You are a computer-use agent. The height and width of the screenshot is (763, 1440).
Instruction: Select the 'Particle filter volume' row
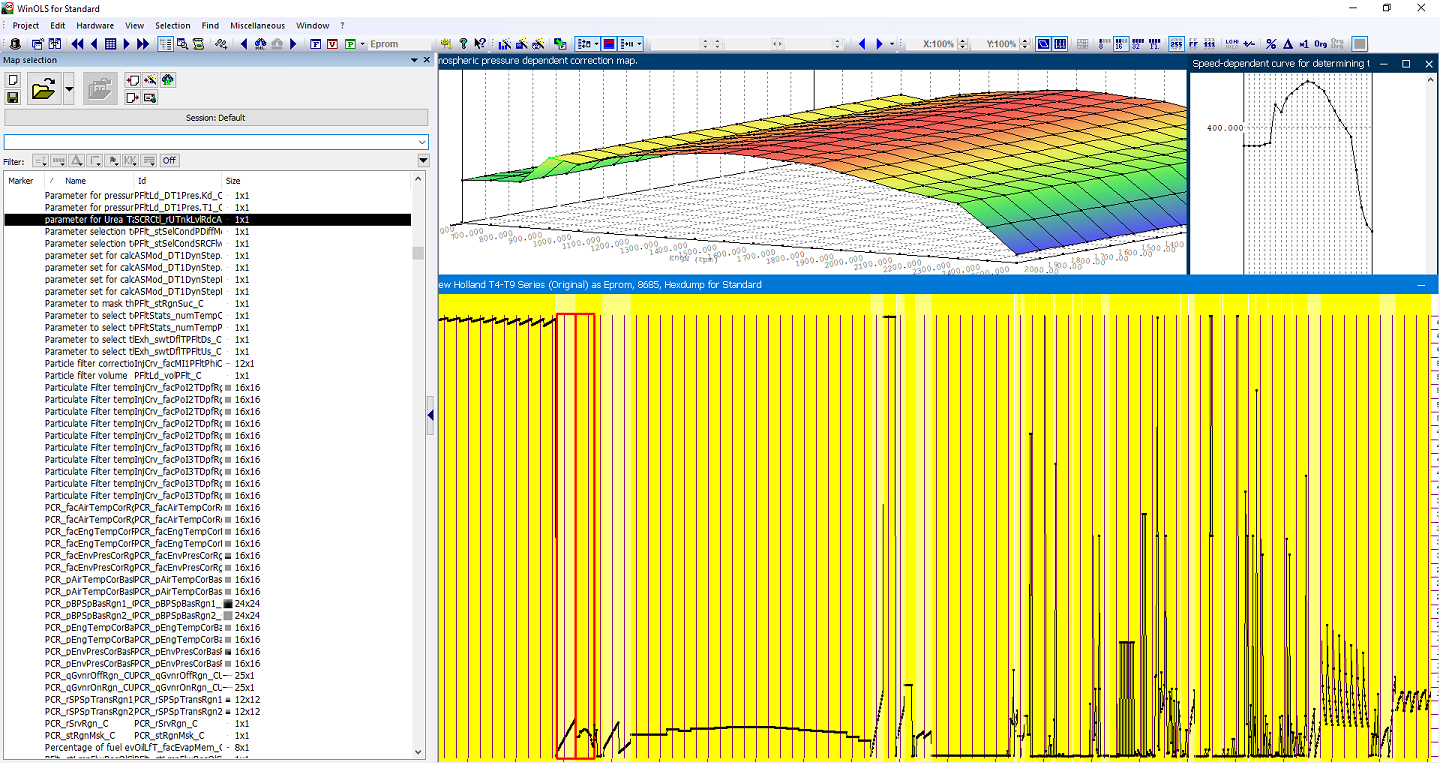pyautogui.click(x=208, y=375)
